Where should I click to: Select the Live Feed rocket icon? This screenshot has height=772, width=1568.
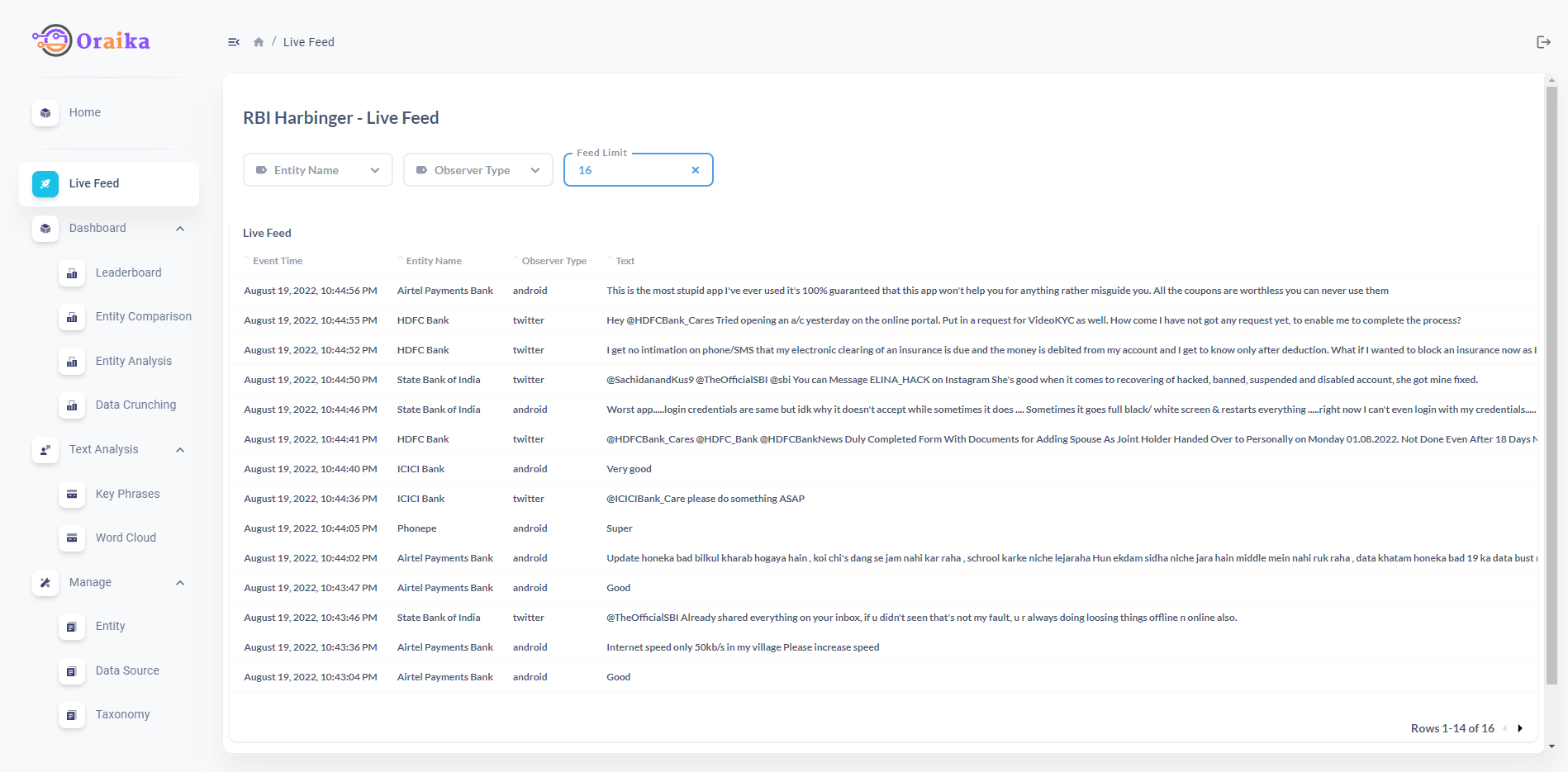[45, 184]
